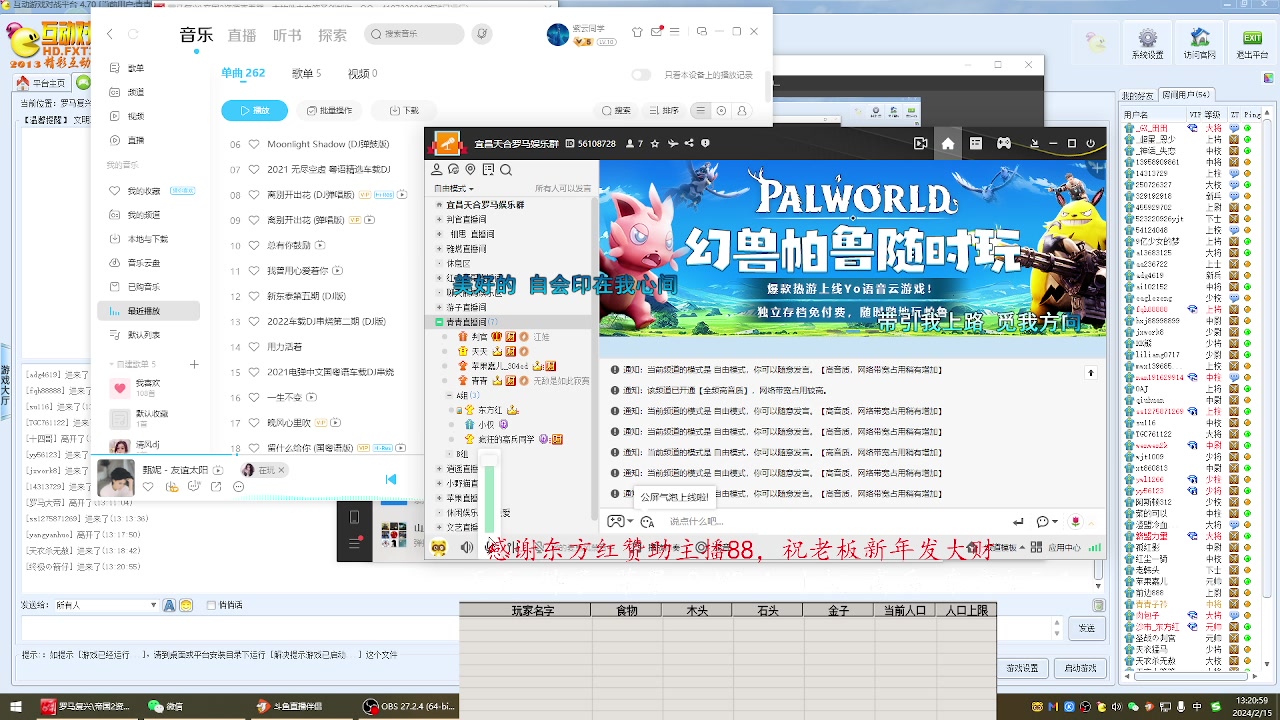
Task: Collapse the 青青直播间 channel group
Action: (x=438, y=322)
